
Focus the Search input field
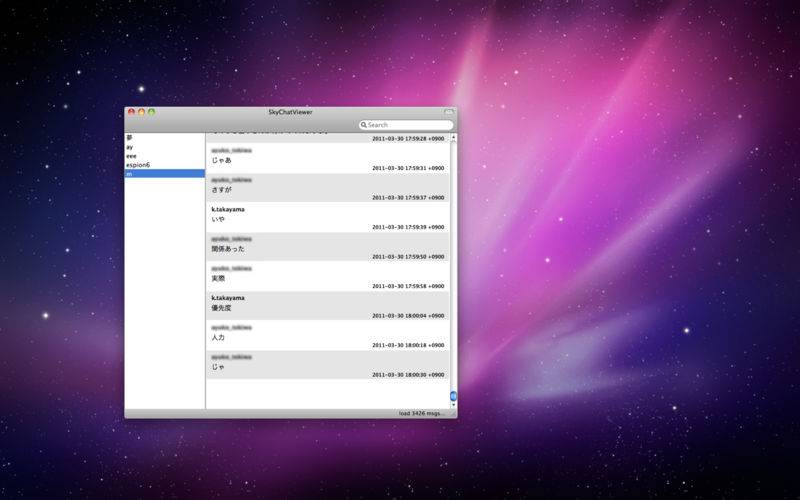(x=408, y=125)
